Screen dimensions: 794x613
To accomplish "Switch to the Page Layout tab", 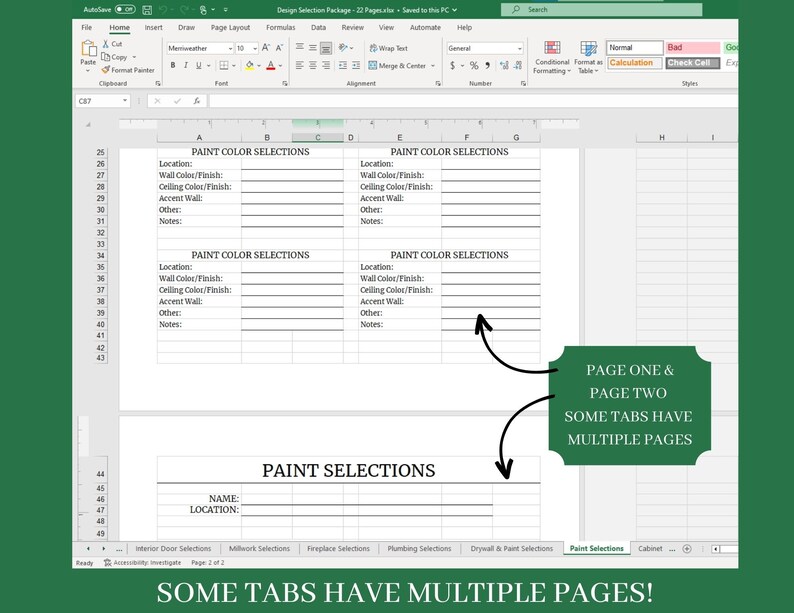I will pyautogui.click(x=230, y=27).
